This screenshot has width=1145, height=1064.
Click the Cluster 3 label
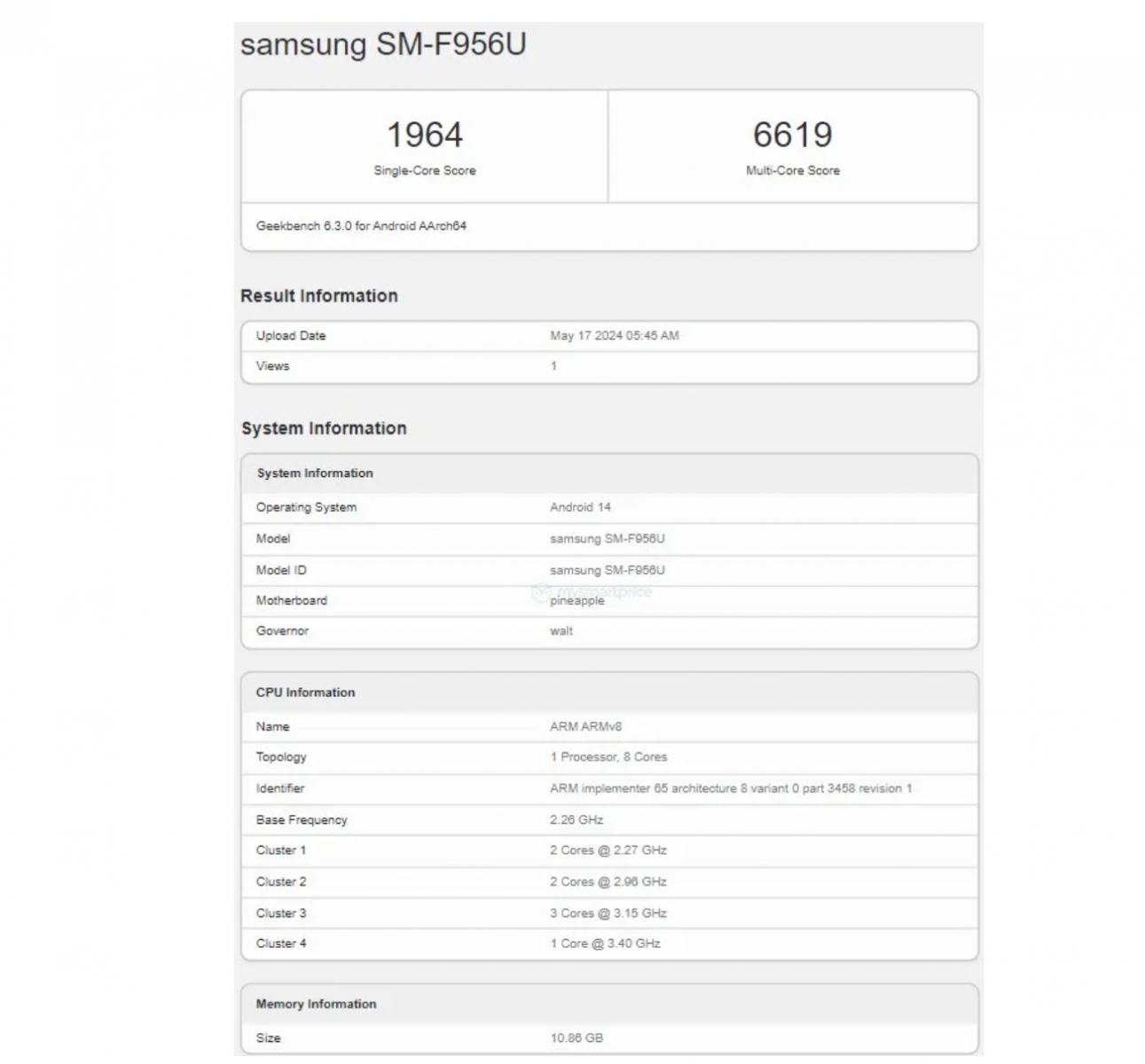click(x=281, y=913)
